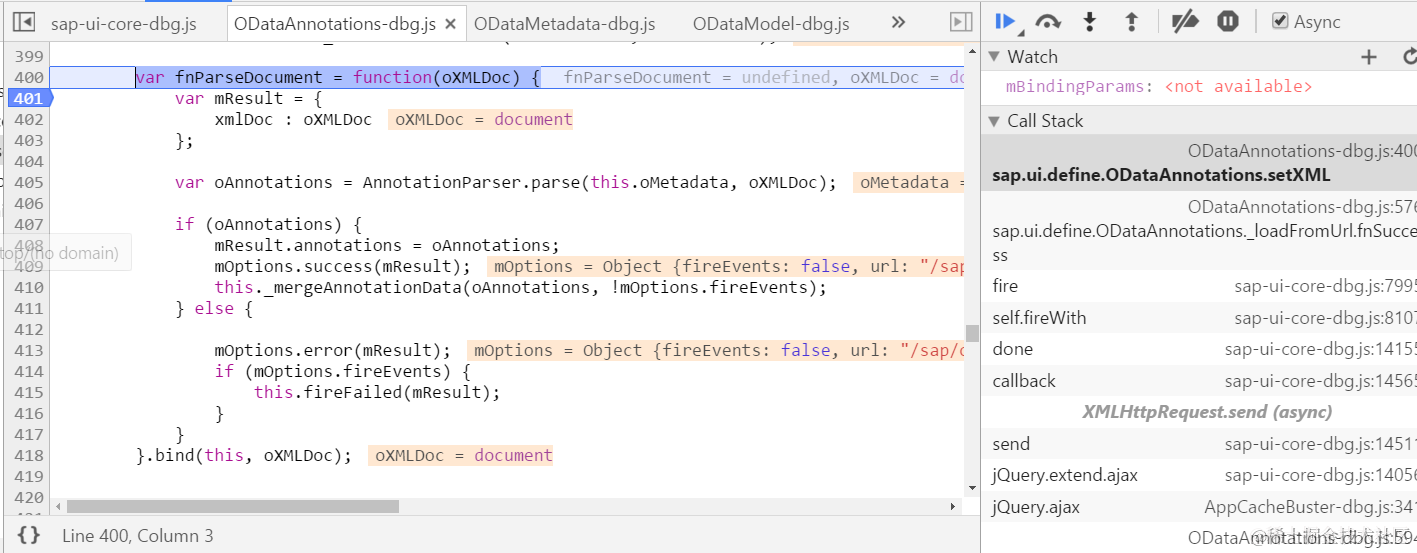Select mBindingParams watch expression
The height and width of the screenshot is (553, 1417).
click(1158, 87)
